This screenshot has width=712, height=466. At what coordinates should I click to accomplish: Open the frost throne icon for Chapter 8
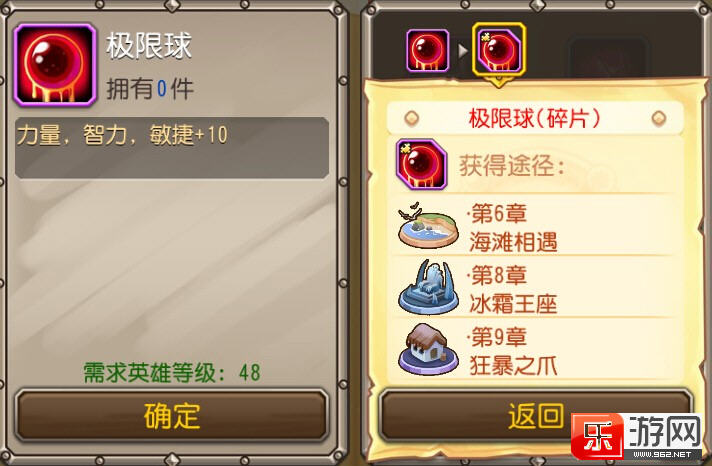point(428,287)
